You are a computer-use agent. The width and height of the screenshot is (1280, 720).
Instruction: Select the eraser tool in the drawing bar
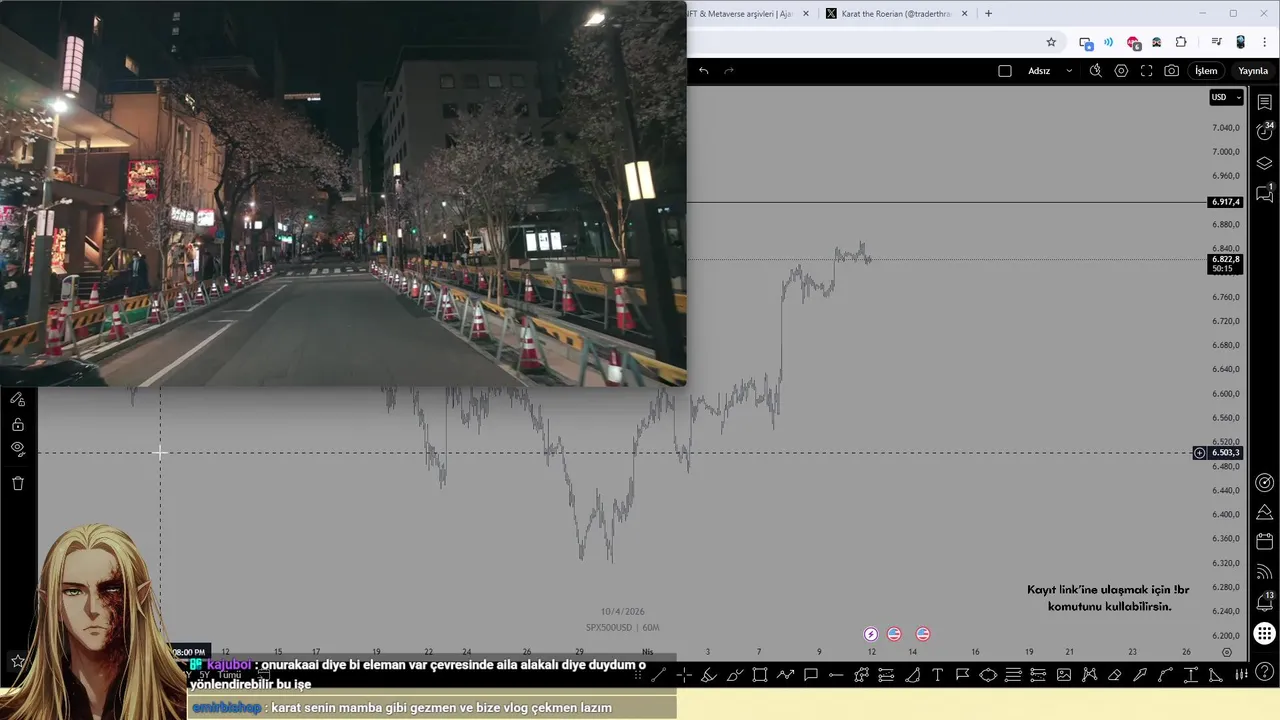coord(1114,675)
